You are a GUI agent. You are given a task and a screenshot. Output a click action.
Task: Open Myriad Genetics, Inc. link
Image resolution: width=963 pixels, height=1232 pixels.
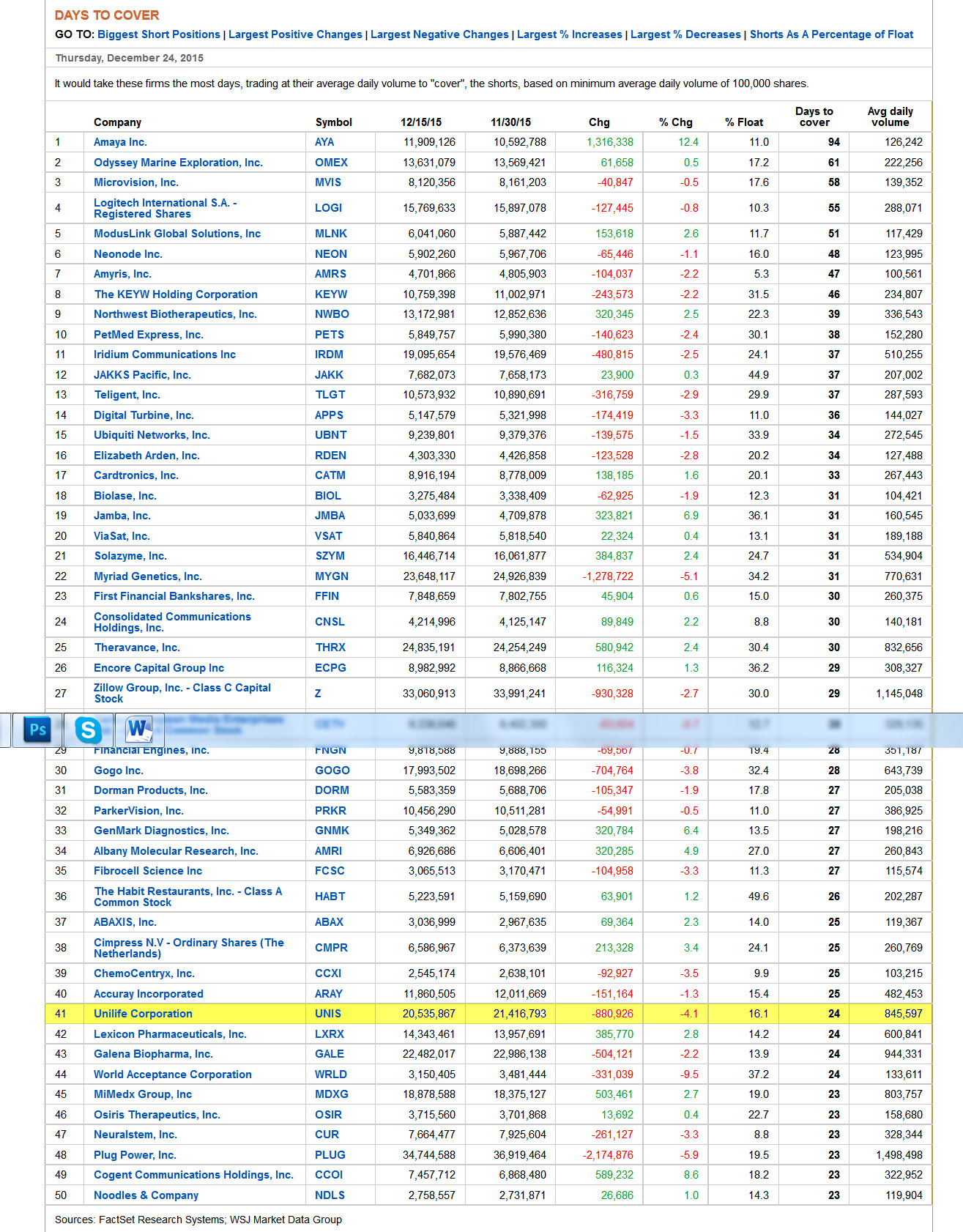click(x=148, y=576)
